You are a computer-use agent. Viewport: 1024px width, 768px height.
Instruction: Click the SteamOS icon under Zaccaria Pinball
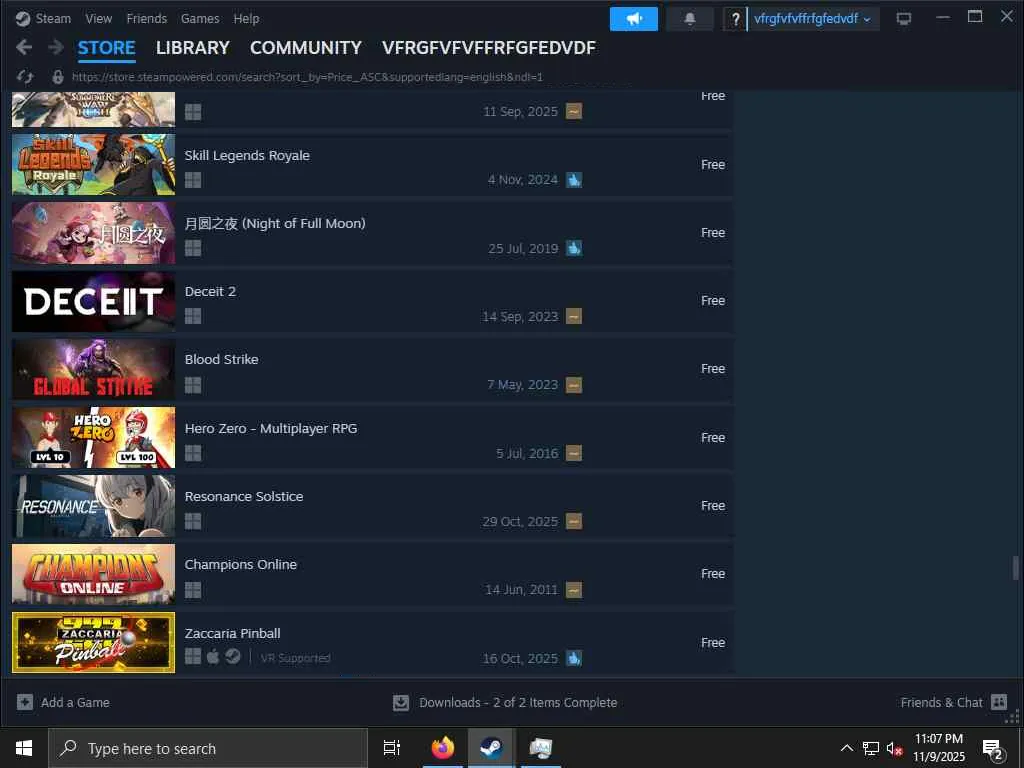(233, 656)
